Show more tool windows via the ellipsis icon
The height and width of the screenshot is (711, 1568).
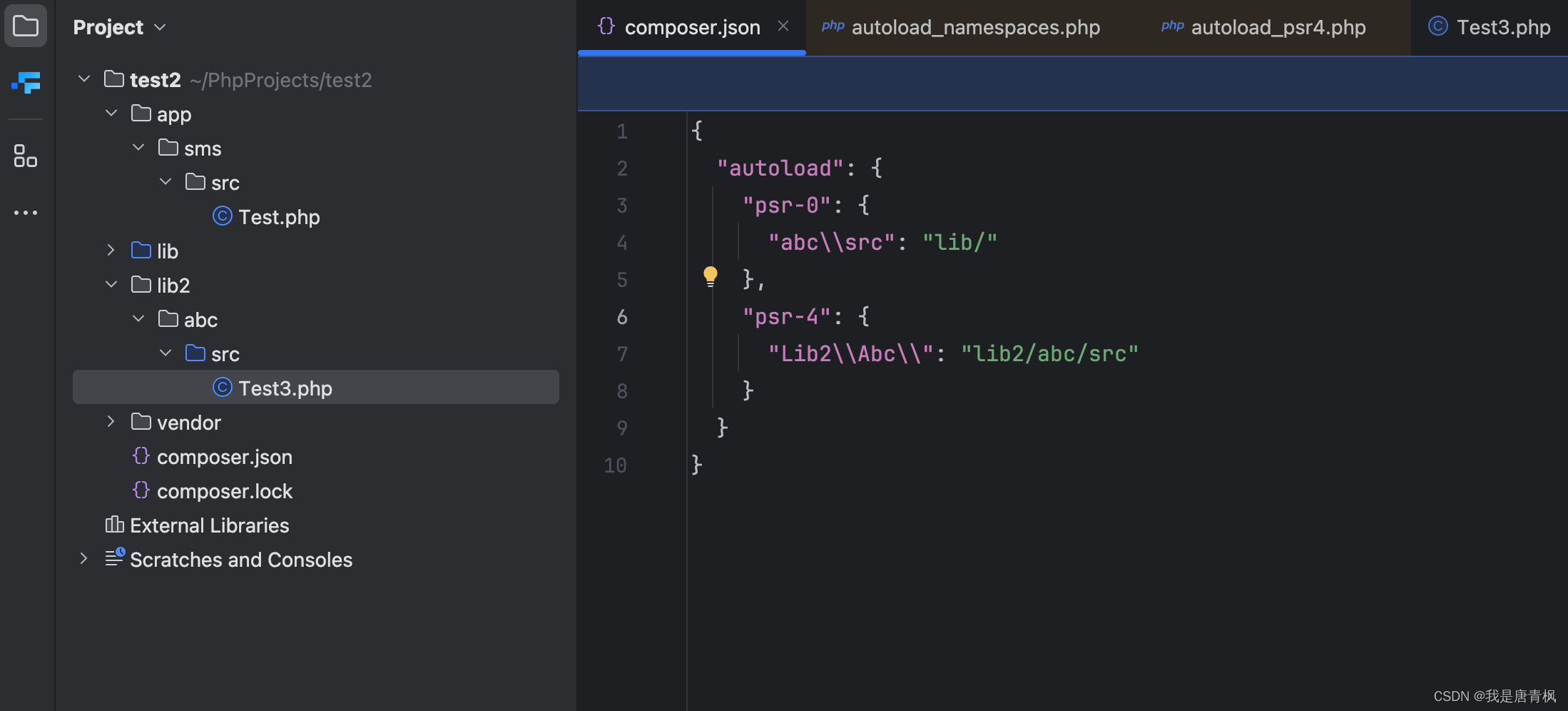(x=26, y=213)
